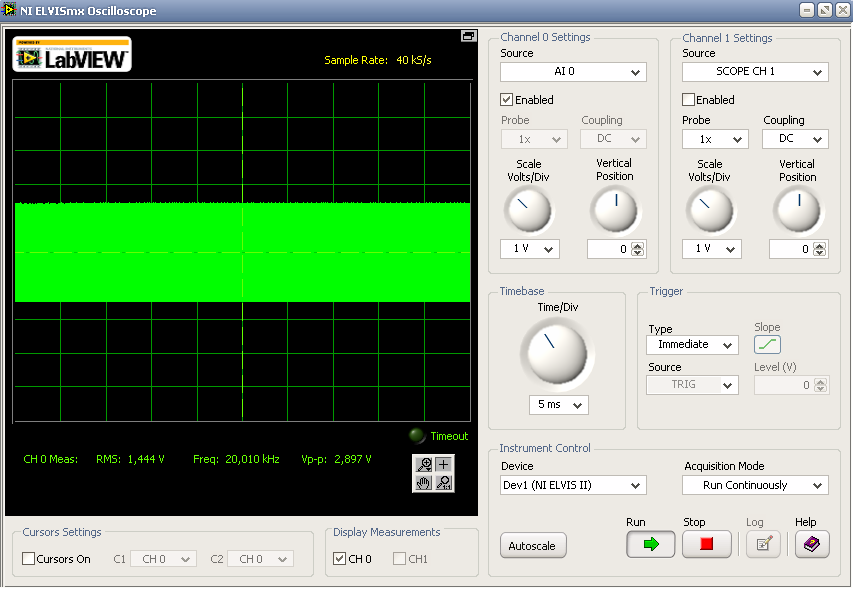Click Channel 0 Vertical Position knob
Screen dimensions: 853x589
[615, 209]
